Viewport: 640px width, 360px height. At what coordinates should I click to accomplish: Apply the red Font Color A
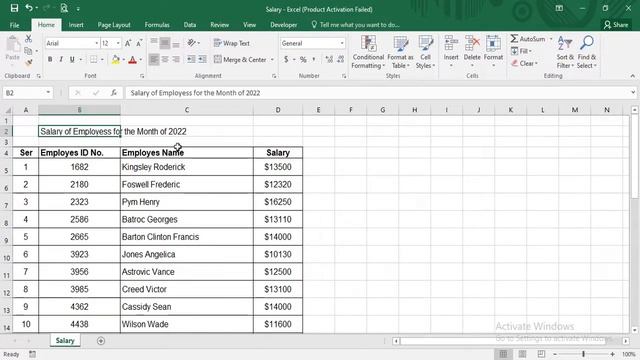tap(132, 60)
